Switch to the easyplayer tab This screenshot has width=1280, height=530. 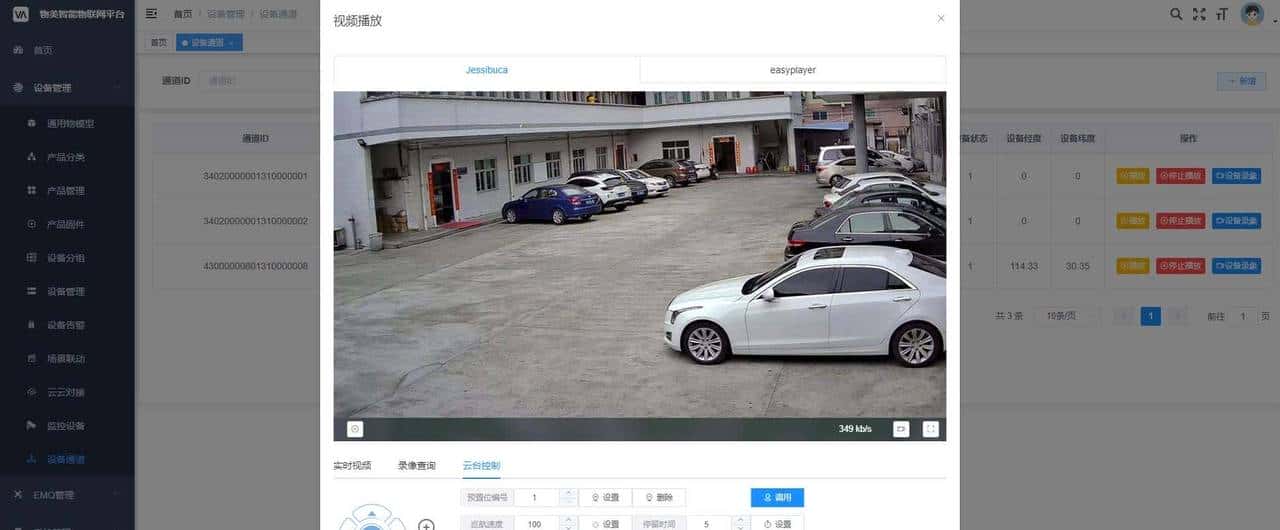[x=793, y=70]
